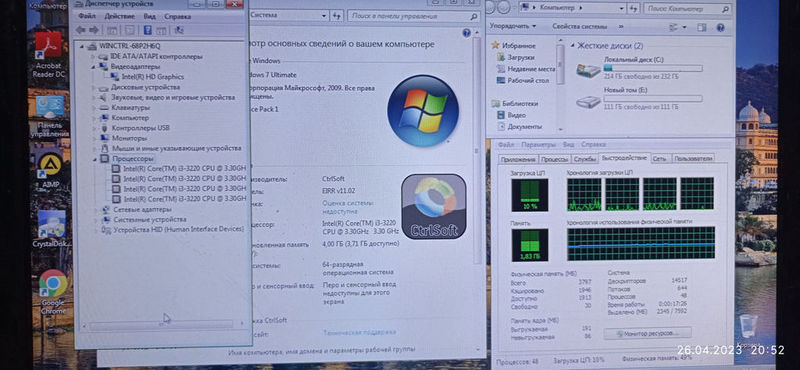800x370 pixels.
Task: Open Acrobat Reader DC desktop icon
Action: 48,54
